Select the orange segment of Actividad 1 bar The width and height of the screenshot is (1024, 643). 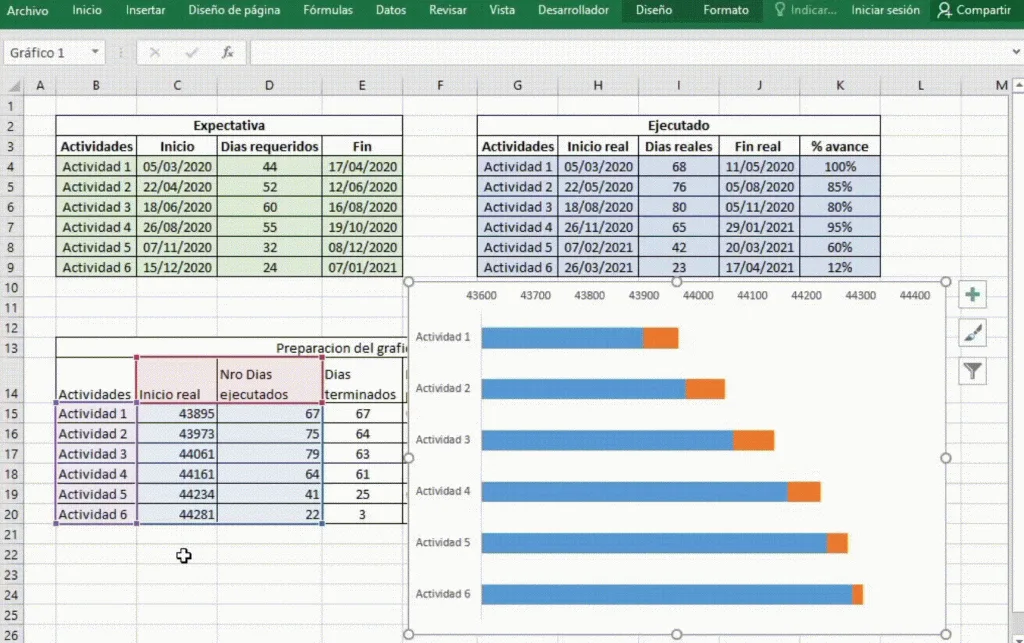661,337
